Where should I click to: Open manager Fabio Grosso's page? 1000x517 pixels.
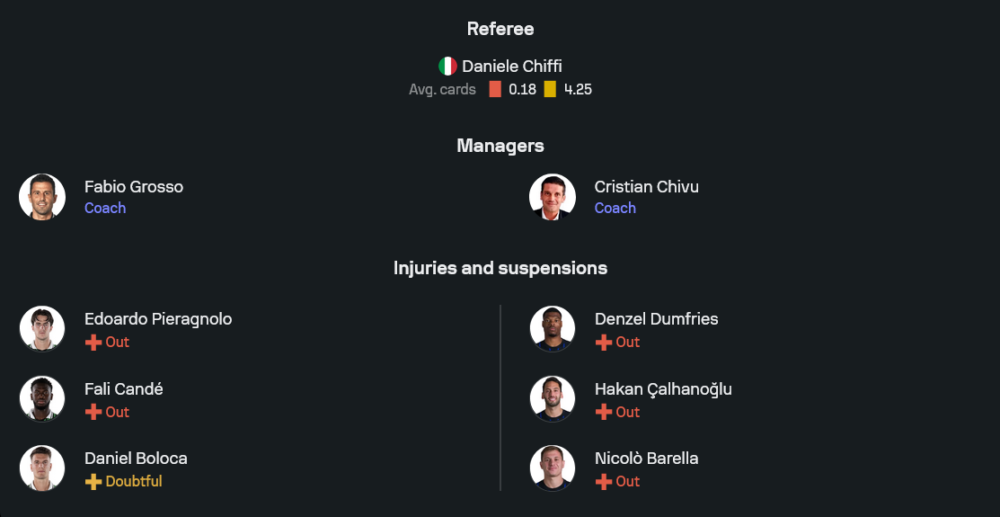tap(133, 187)
